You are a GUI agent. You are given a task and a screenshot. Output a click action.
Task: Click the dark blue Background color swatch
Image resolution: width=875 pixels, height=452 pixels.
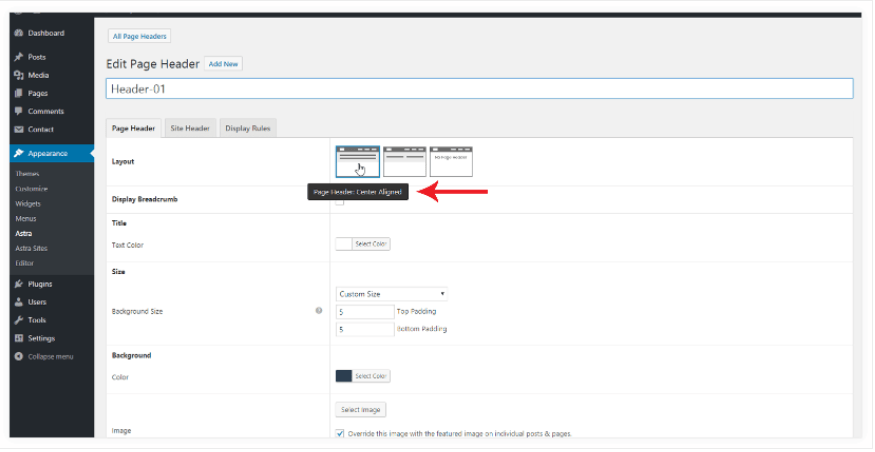point(344,376)
